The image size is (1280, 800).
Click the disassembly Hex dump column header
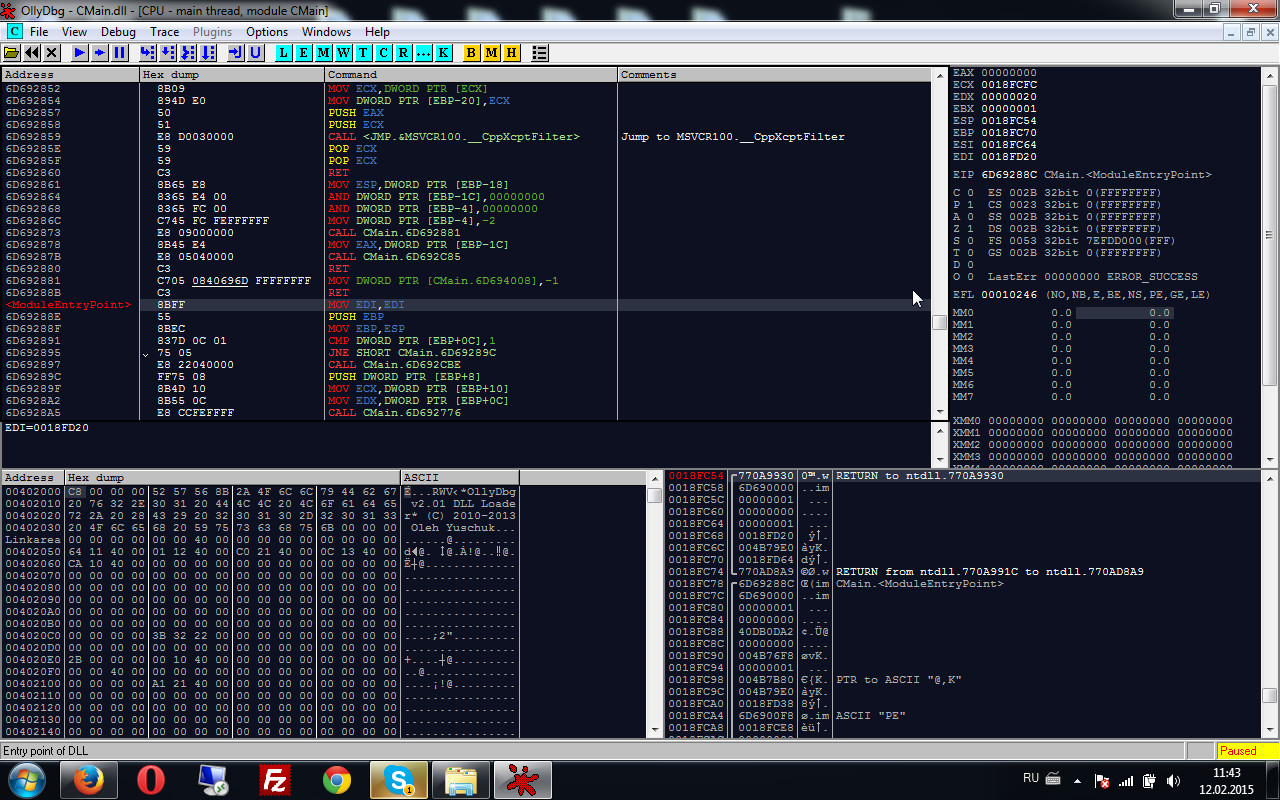tap(232, 75)
